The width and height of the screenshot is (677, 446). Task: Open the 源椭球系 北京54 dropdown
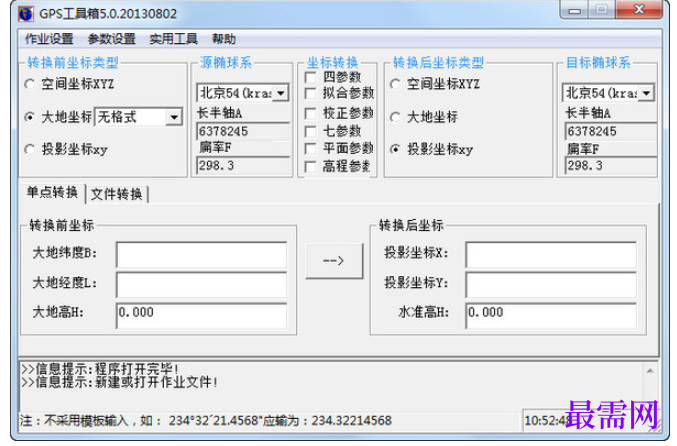click(x=243, y=93)
